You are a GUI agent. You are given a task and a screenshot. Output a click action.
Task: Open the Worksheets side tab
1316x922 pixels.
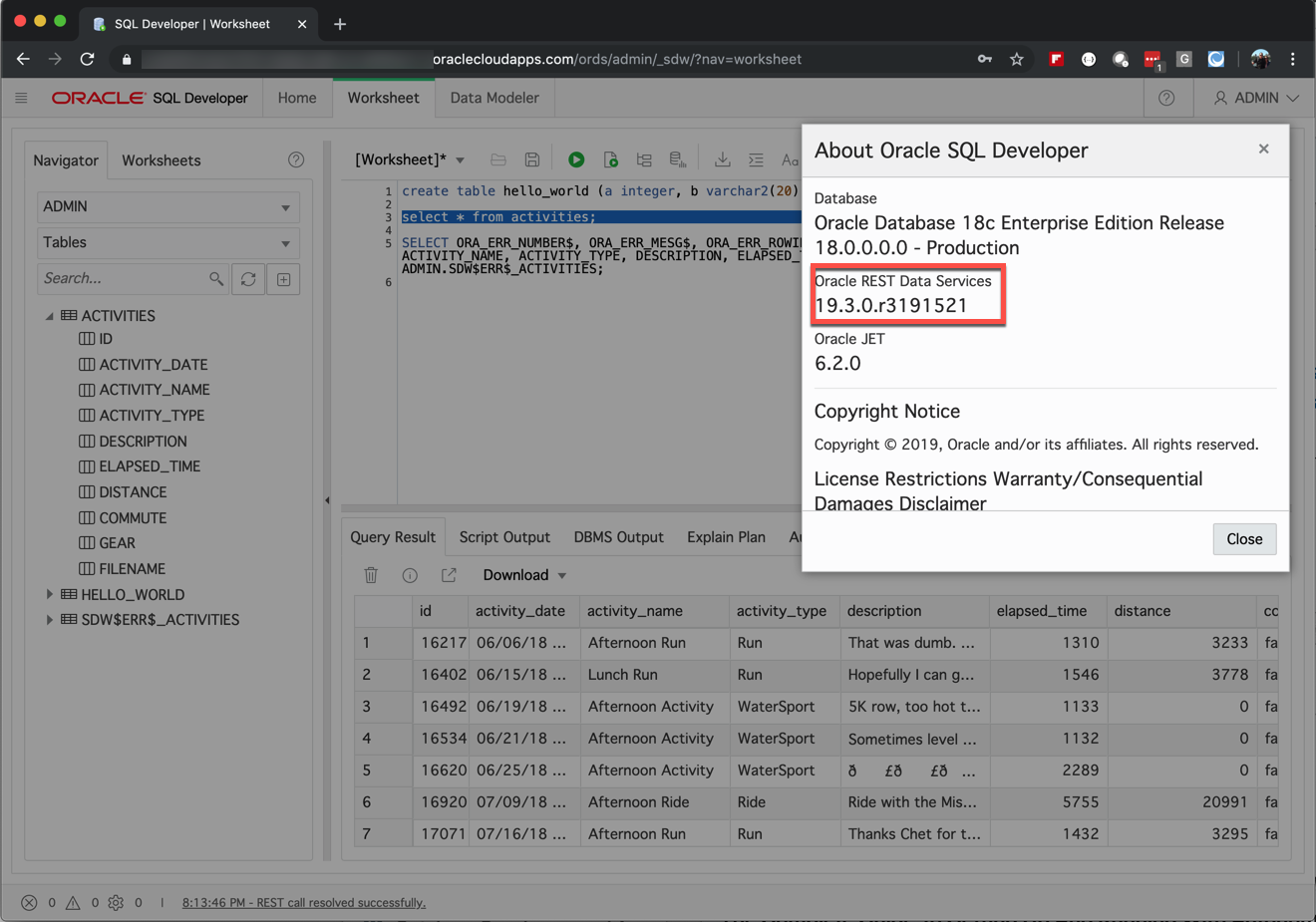click(162, 160)
